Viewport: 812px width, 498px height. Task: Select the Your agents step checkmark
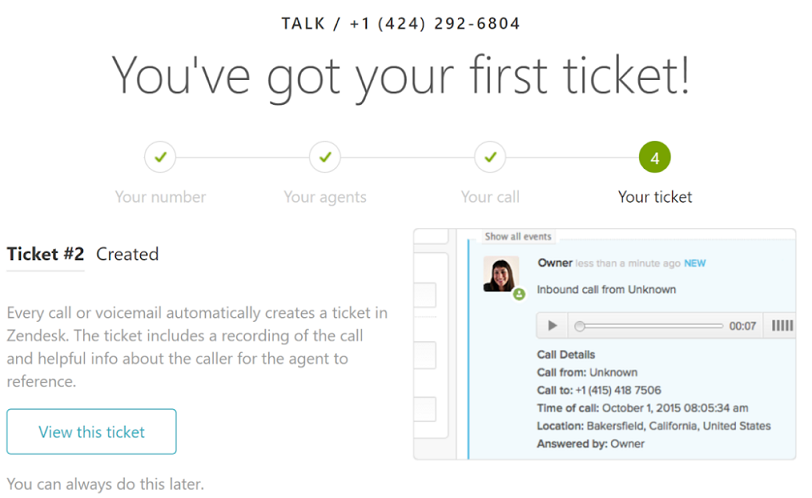(x=325, y=157)
